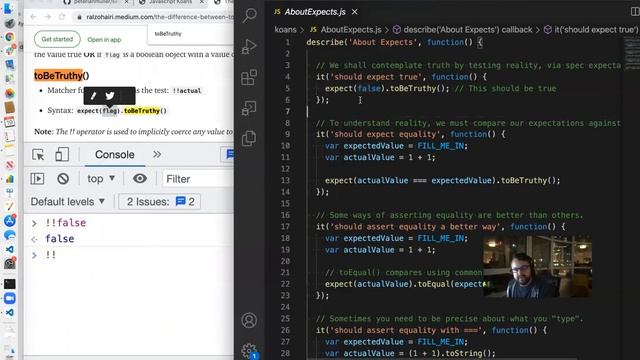This screenshot has height=360, width=640.
Task: Click the false console output line
Action: tap(60, 239)
